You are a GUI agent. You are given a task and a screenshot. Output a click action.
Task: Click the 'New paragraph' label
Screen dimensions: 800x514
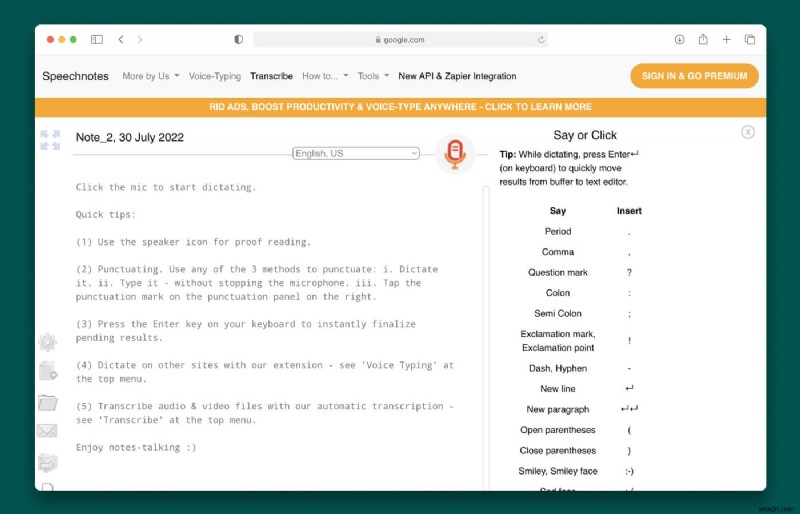point(558,409)
